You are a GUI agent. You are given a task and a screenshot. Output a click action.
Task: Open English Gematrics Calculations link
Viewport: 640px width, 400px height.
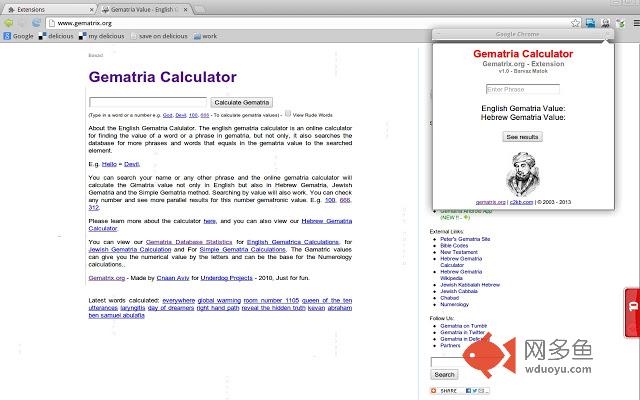(x=293, y=242)
